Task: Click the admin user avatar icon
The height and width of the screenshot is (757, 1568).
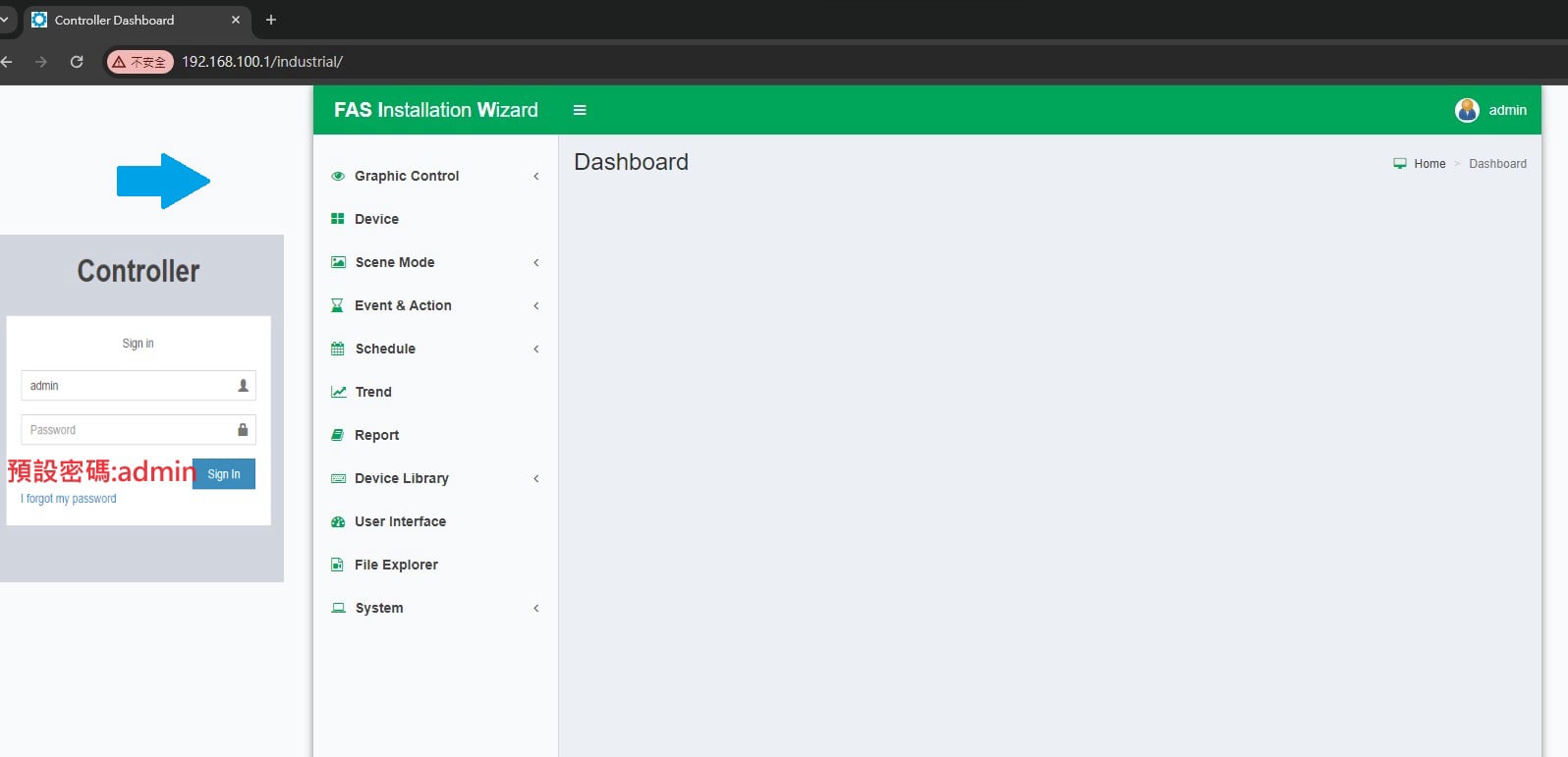Action: point(1466,110)
